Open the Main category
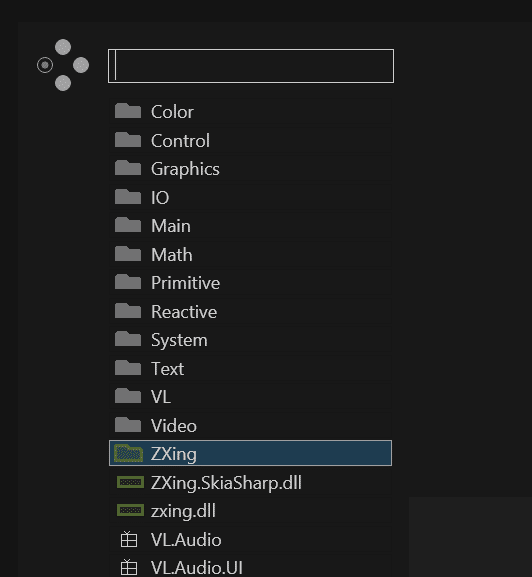Screen dimensions: 532x577 (x=250, y=226)
